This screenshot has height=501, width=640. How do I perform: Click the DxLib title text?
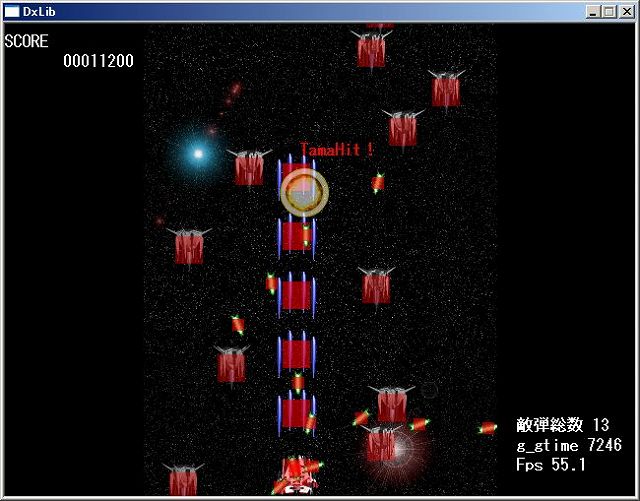coord(39,12)
